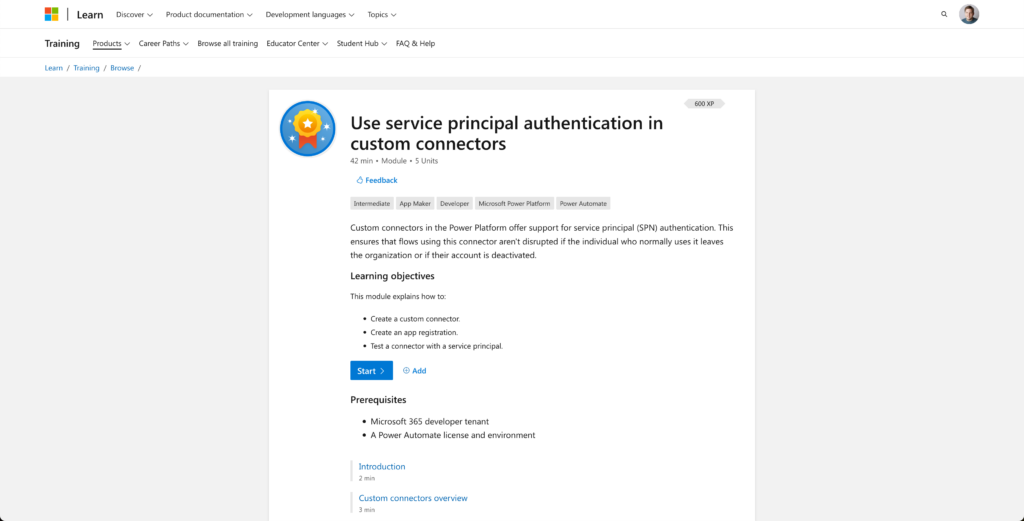This screenshot has width=1024, height=521.
Task: Select Browse all training menu item
Action: coord(228,44)
